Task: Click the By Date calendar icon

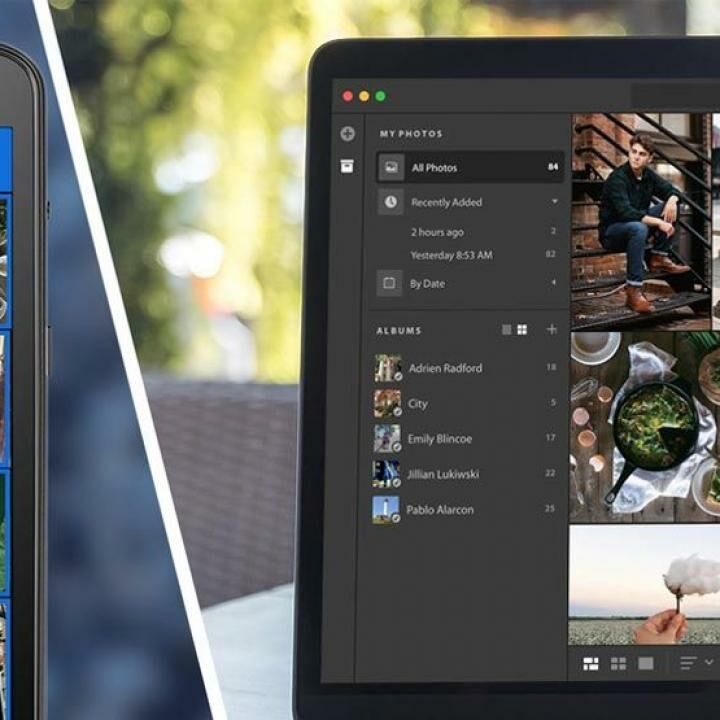Action: click(389, 283)
